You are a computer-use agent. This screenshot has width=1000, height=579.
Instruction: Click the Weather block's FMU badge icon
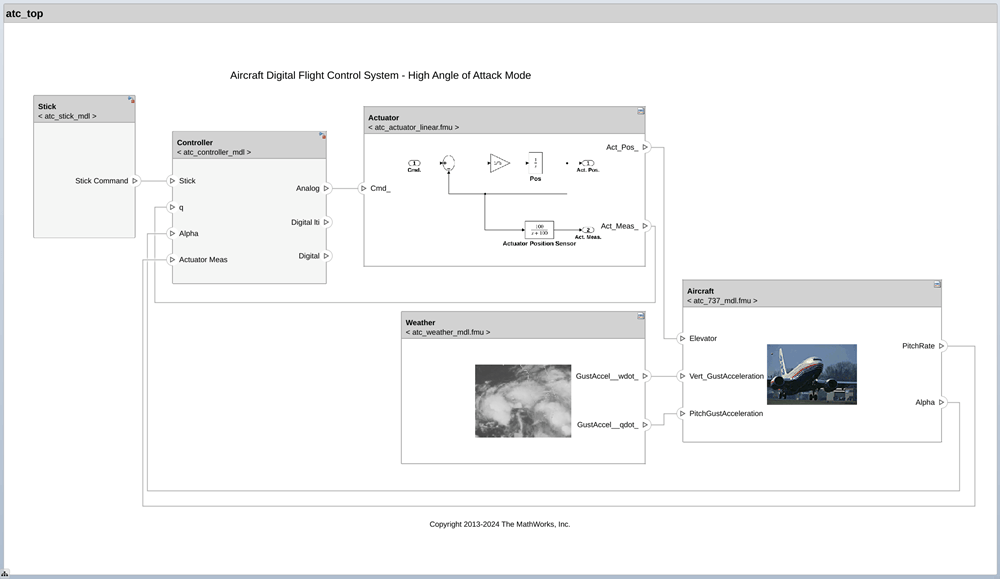(641, 316)
